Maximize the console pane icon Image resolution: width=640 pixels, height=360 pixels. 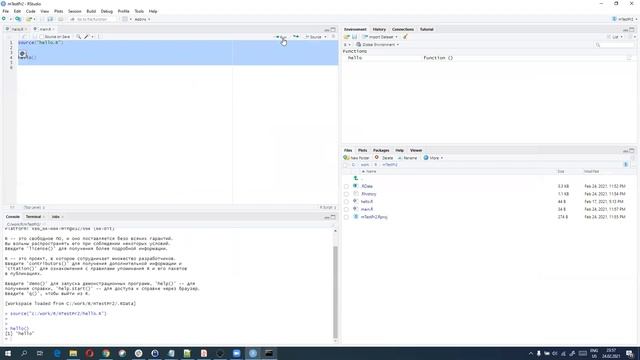[333, 217]
